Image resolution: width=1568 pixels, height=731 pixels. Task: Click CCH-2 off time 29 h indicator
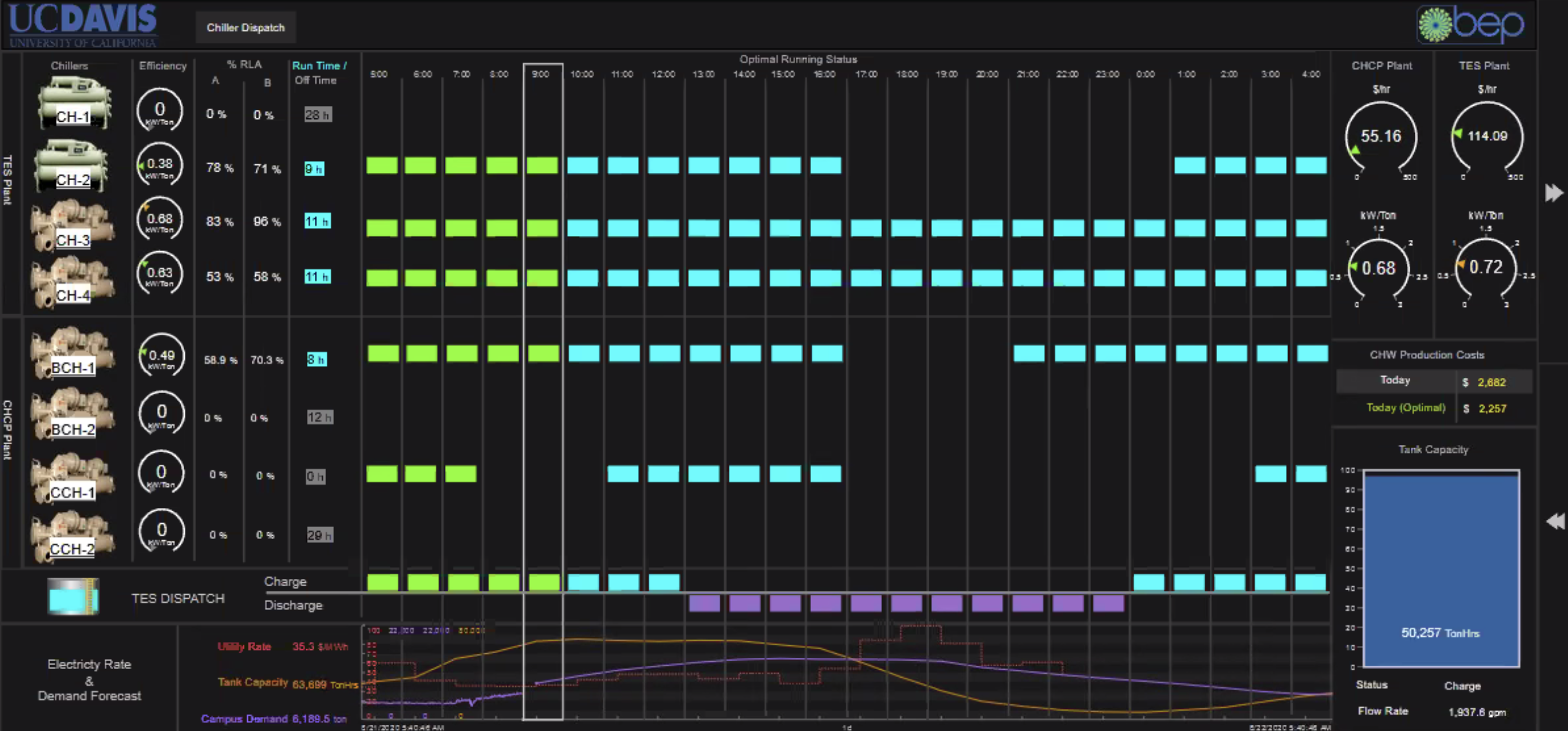(x=319, y=536)
